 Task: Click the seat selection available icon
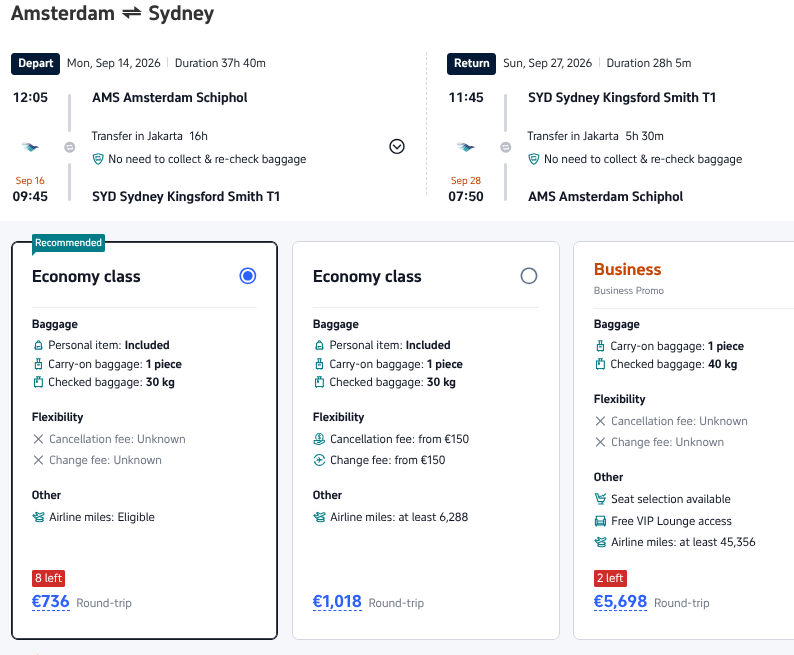click(x=601, y=499)
